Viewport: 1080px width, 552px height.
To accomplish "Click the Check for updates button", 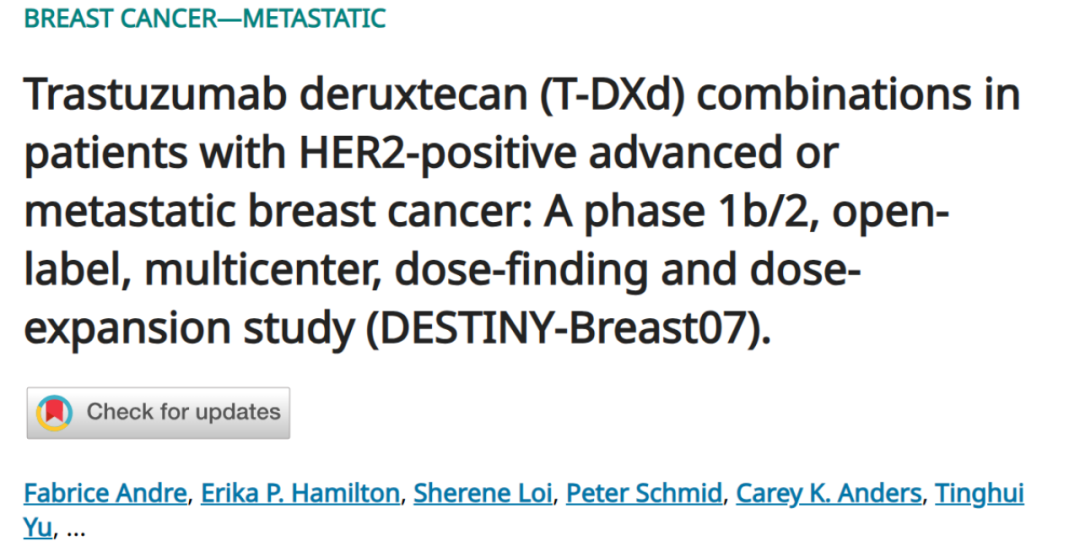I will click(x=158, y=413).
